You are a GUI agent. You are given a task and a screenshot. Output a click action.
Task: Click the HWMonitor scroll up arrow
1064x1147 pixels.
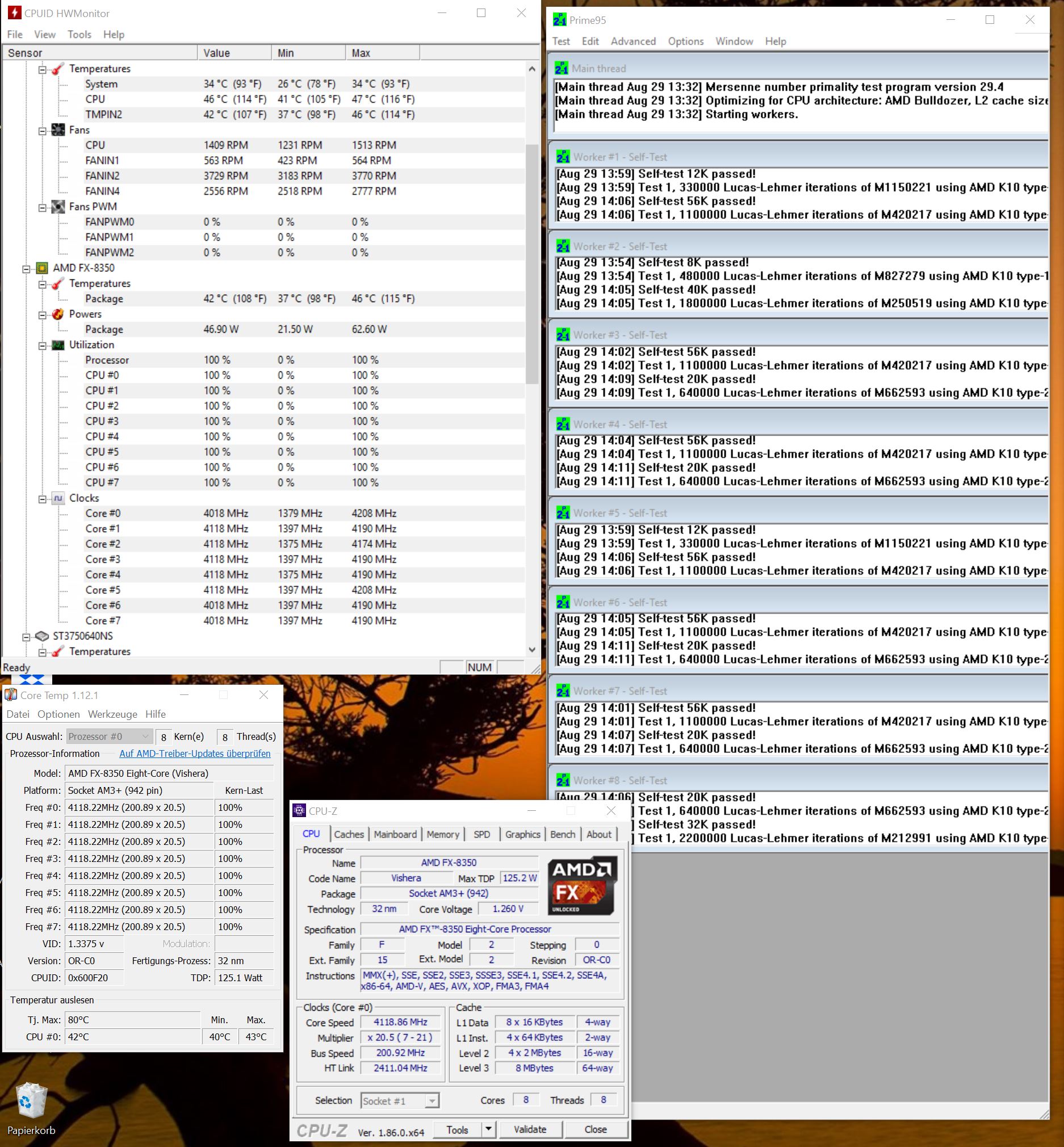coord(532,69)
